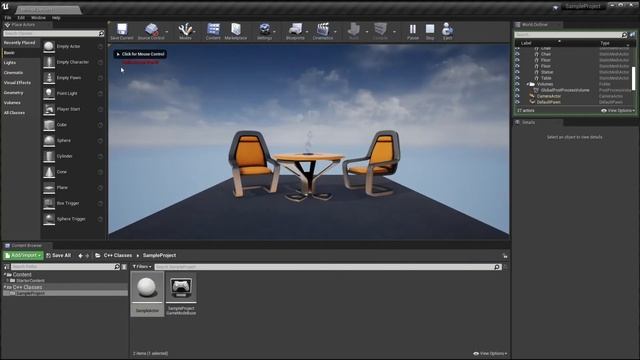Toggle visibility of CameraActor
Viewport: 640px width, 360px height.
pos(517,96)
